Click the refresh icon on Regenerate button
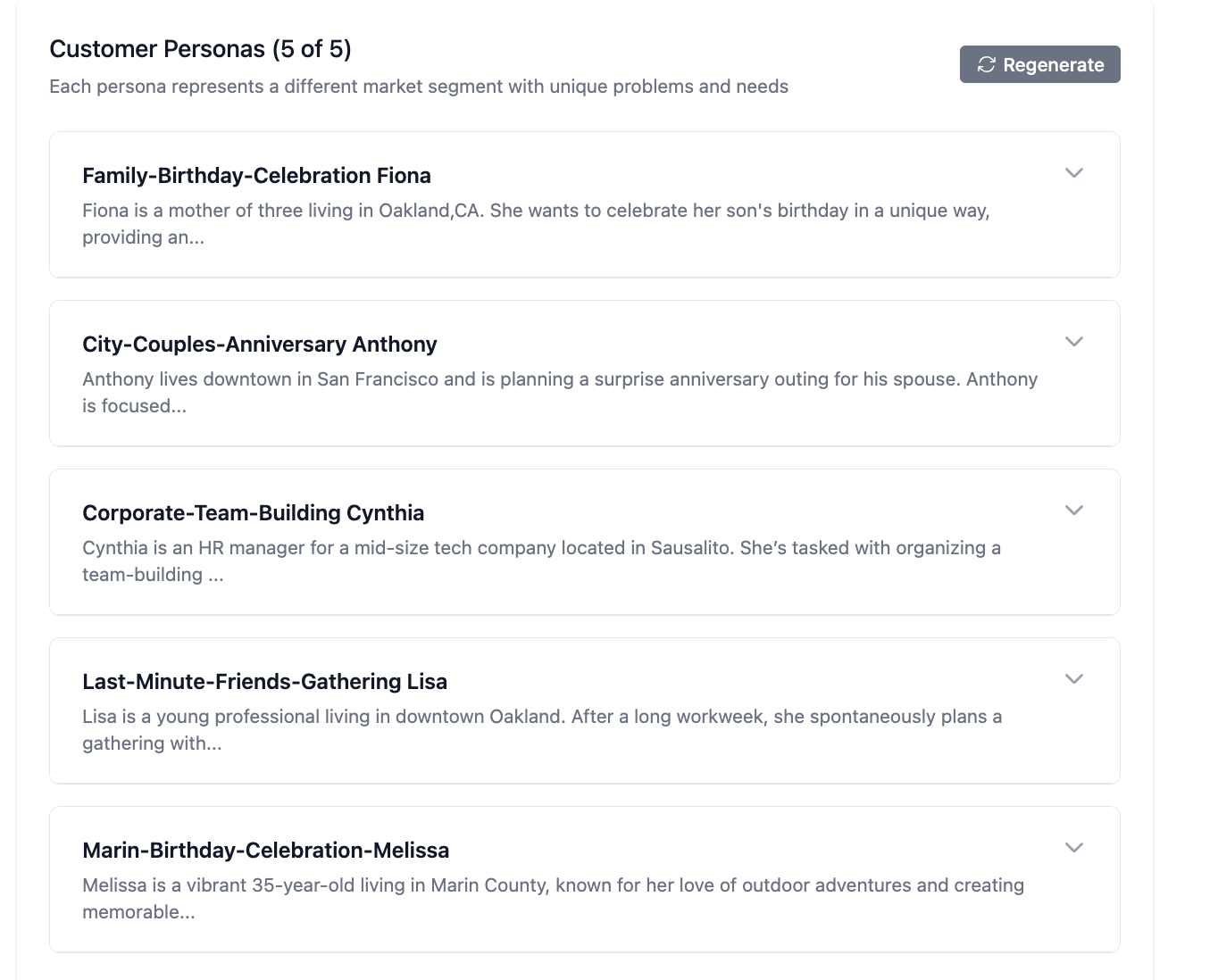 986,64
